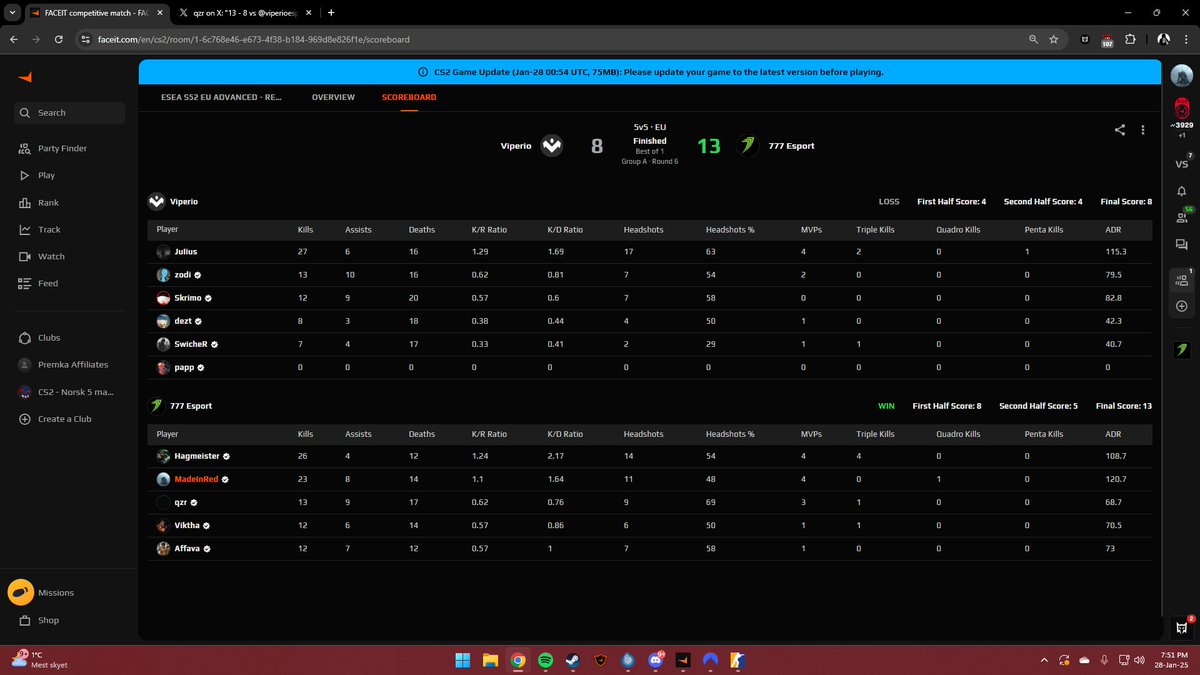Open the Track section

40,229
